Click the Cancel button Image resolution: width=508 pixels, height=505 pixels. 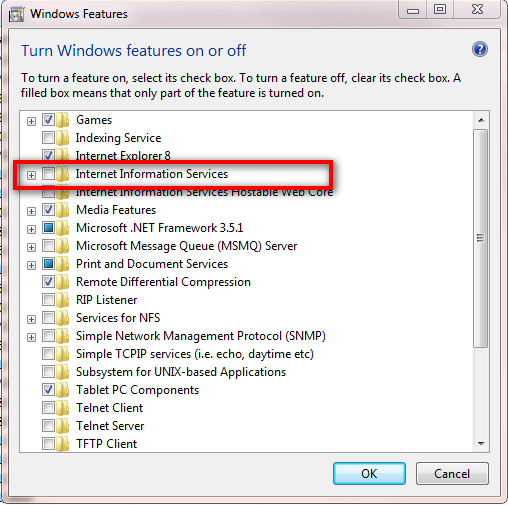coord(452,474)
